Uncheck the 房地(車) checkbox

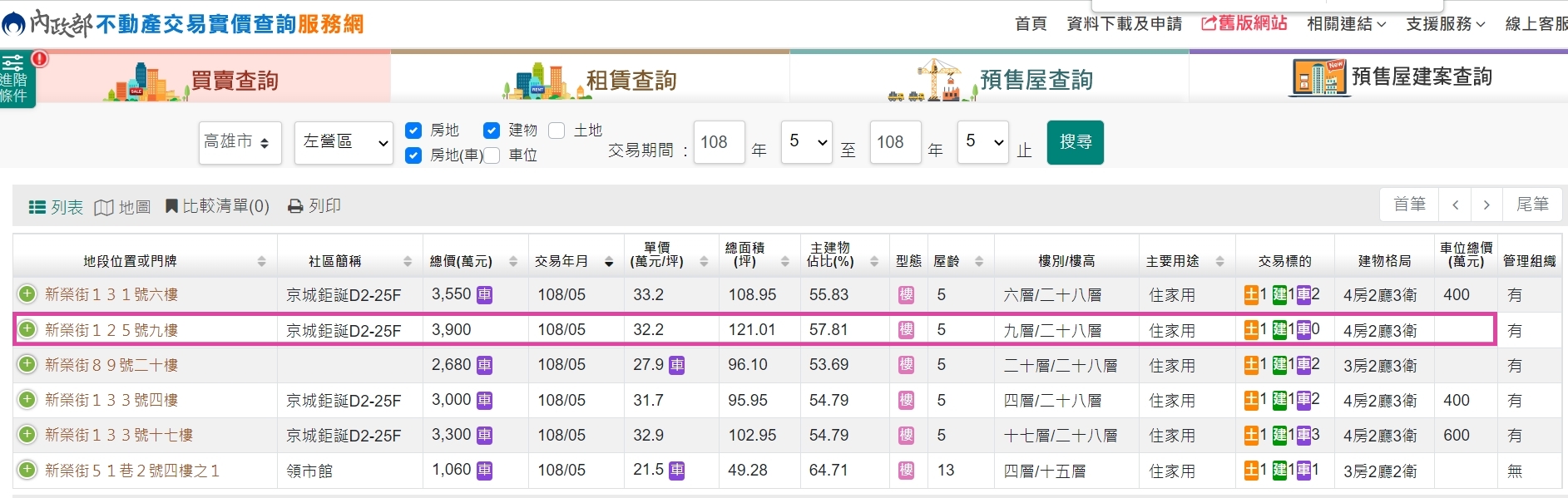(x=413, y=155)
